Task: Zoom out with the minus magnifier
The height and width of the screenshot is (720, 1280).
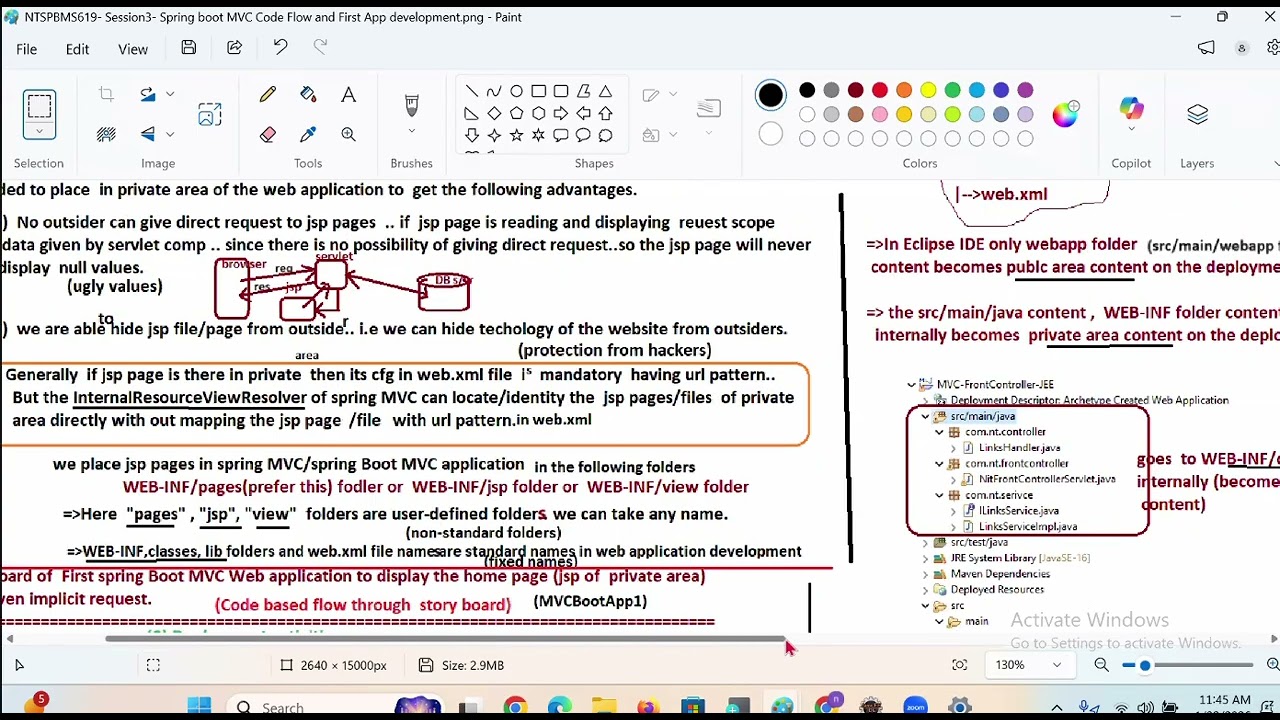Action: pyautogui.click(x=1102, y=665)
